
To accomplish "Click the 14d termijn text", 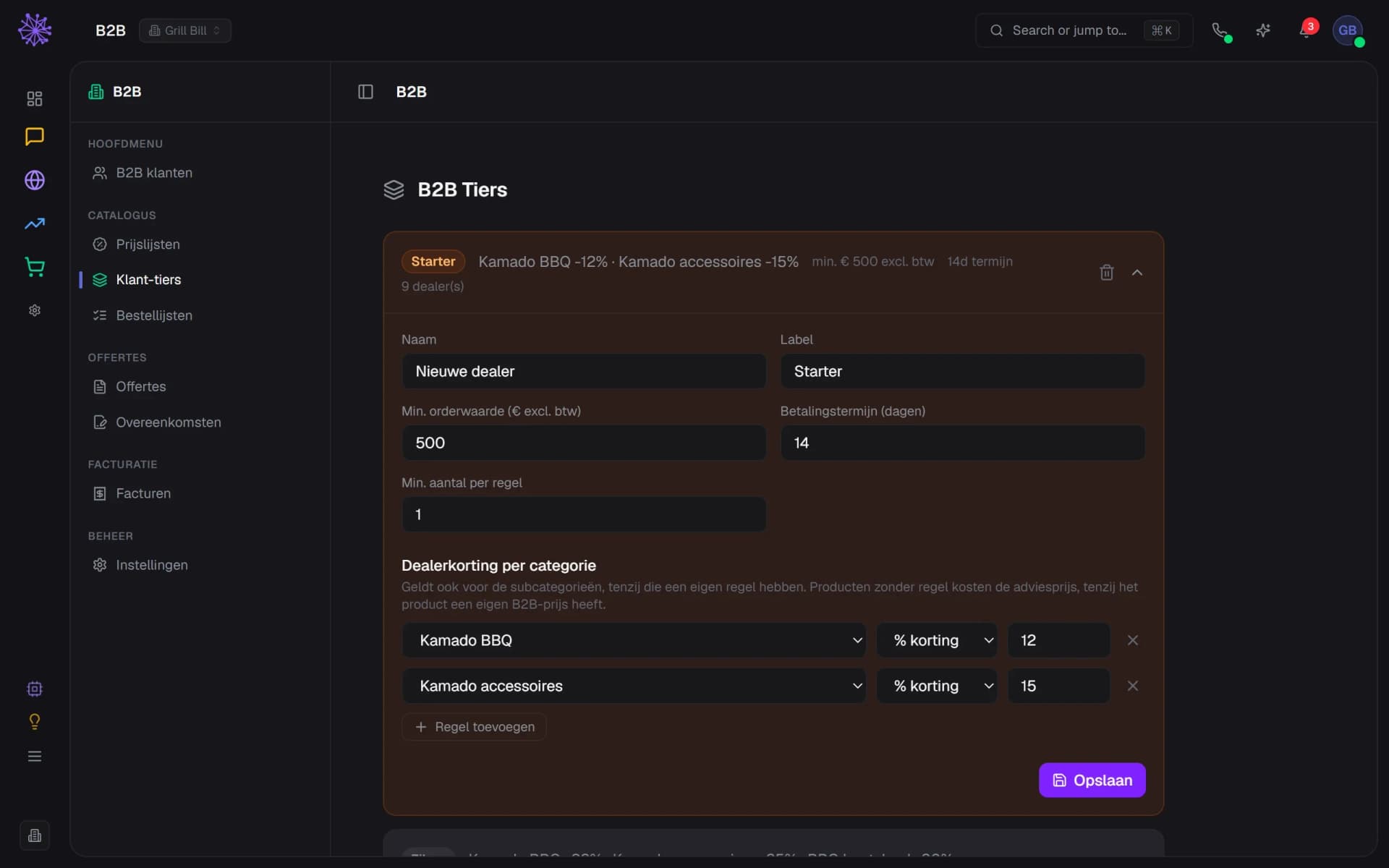I will [980, 261].
